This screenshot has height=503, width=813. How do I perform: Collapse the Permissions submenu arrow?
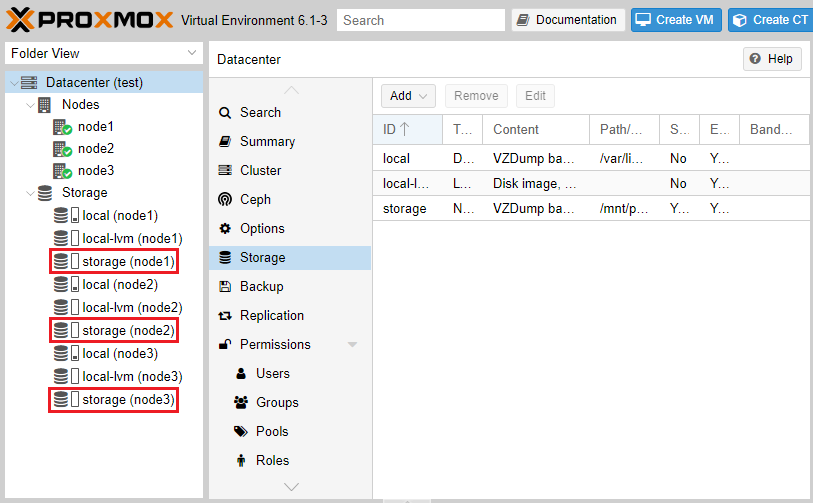(352, 345)
